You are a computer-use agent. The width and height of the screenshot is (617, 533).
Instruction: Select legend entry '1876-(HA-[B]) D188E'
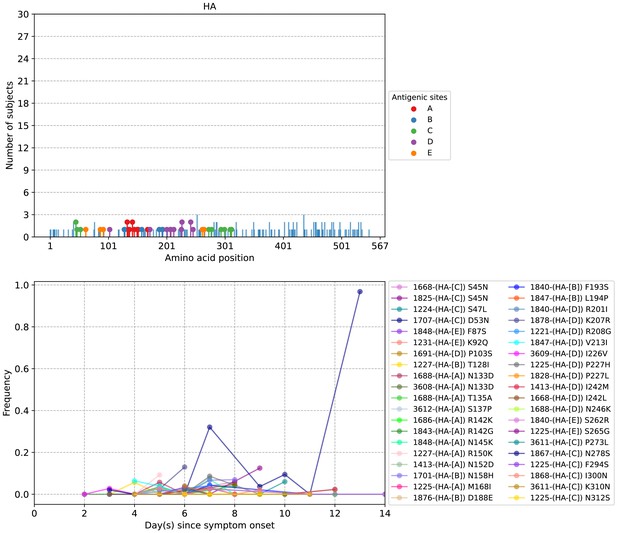442,498
